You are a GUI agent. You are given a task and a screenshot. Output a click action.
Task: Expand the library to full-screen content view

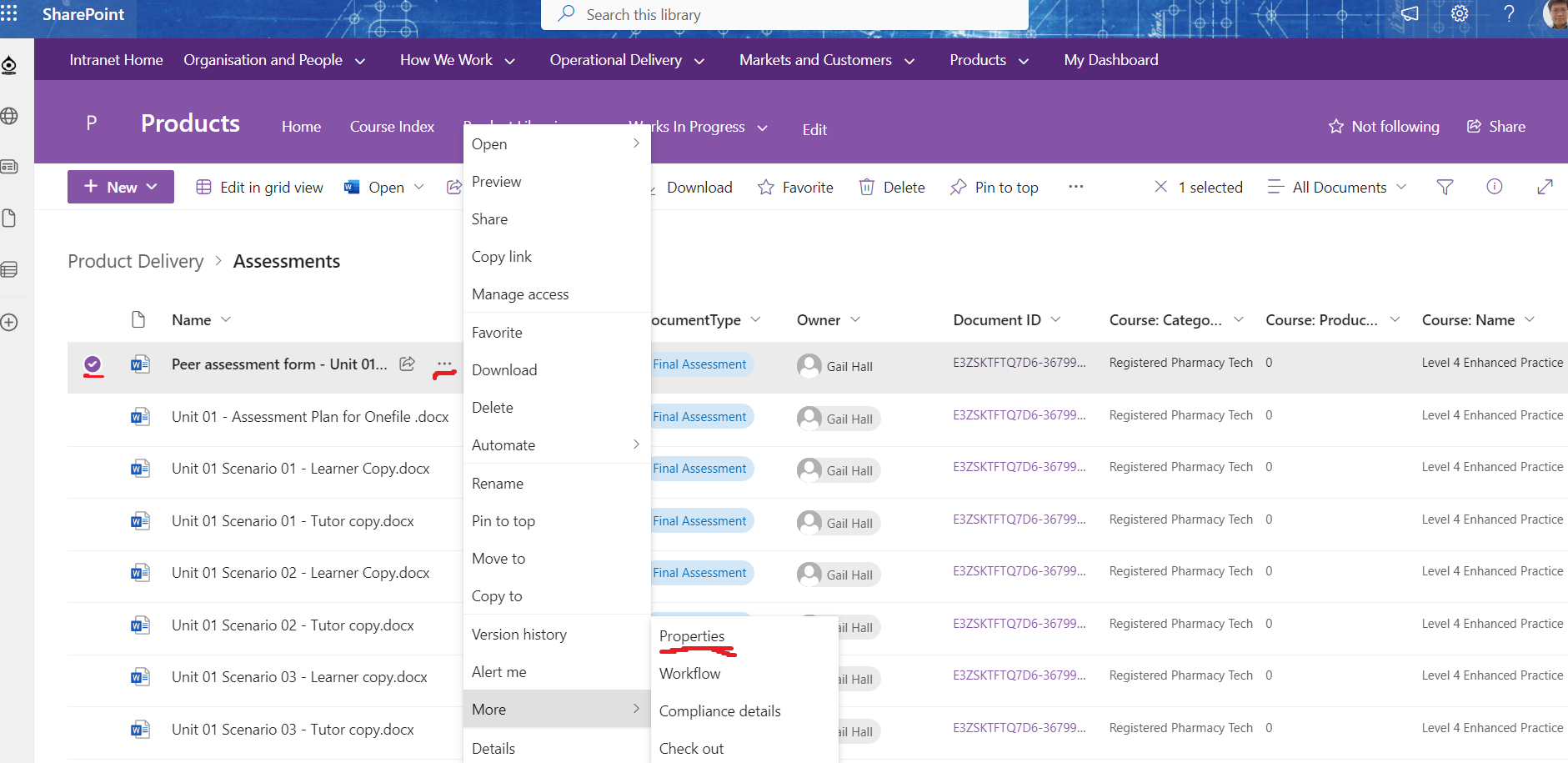coord(1544,187)
